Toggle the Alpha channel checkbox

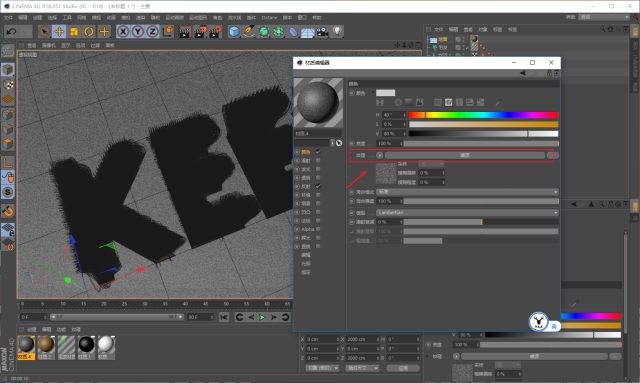point(318,229)
